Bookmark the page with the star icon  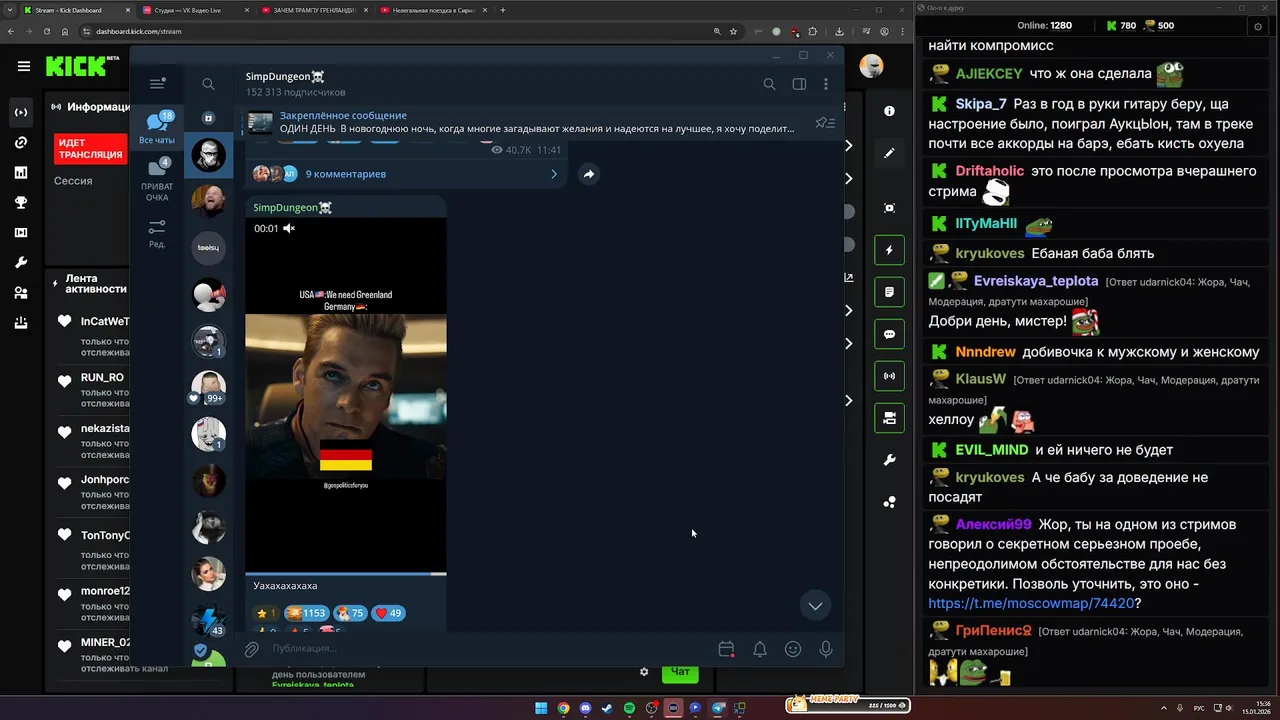(x=733, y=31)
